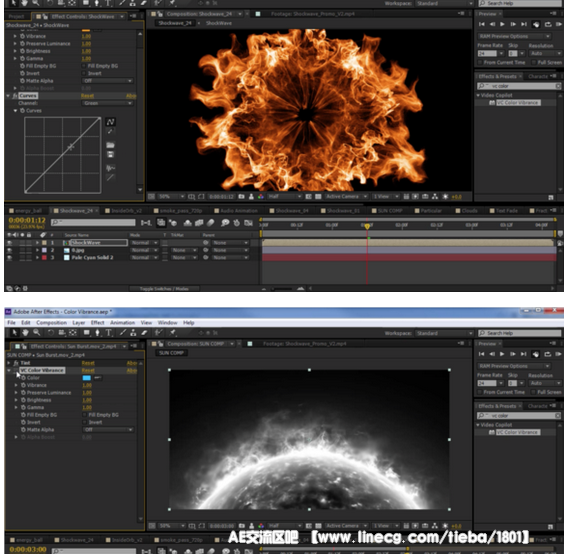Screen dimensions: 564x554
Task: Open the Composition menu
Action: (51, 323)
